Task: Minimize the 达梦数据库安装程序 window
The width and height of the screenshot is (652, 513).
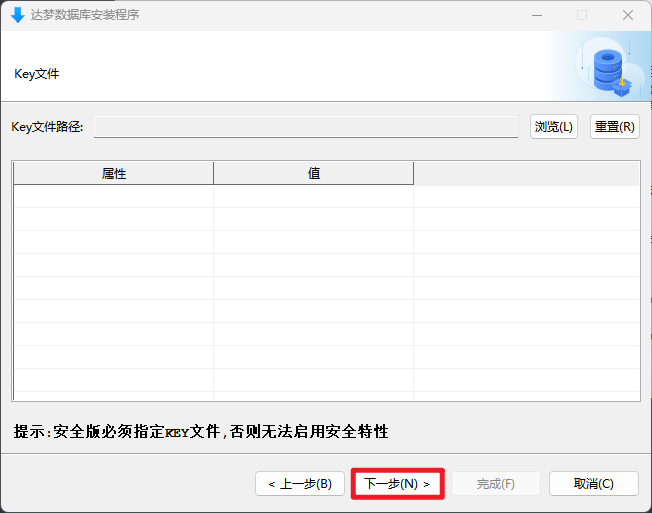Action: [x=537, y=15]
